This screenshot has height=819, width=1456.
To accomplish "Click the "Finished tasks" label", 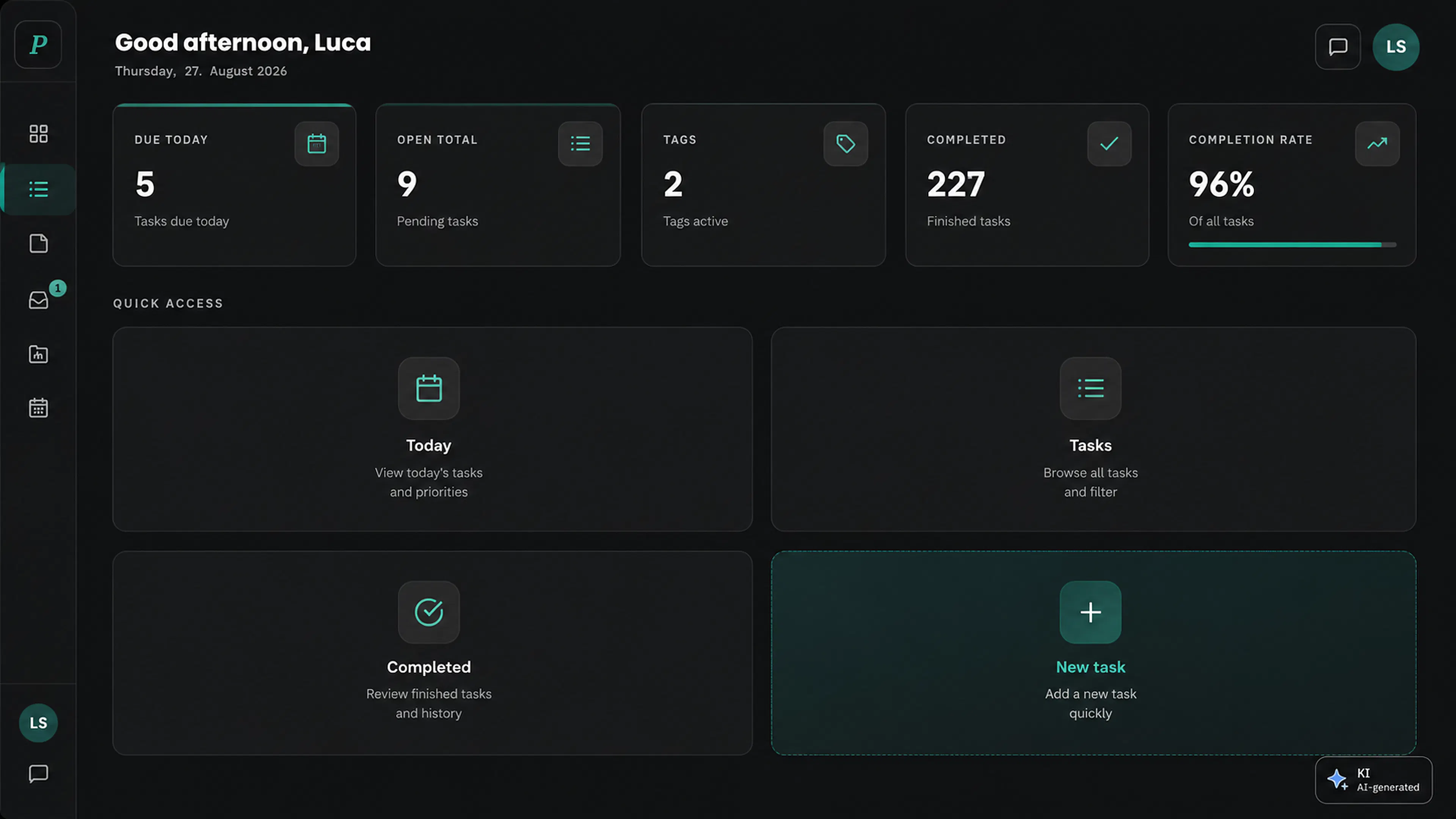I will tap(968, 221).
